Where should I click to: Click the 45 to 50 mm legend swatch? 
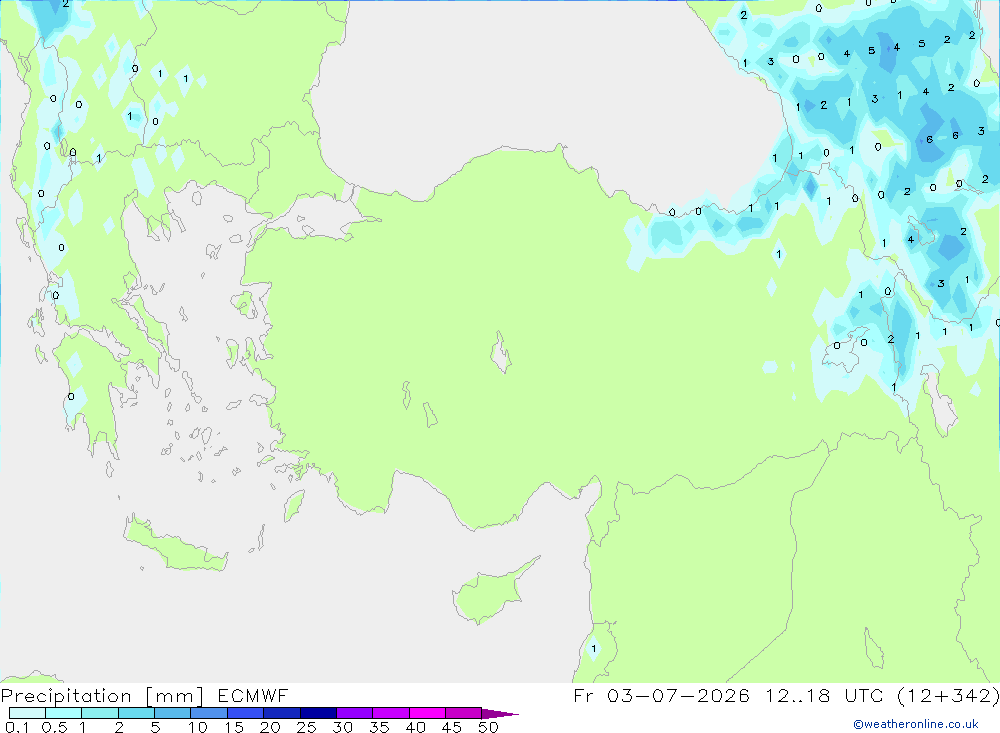pos(464,713)
